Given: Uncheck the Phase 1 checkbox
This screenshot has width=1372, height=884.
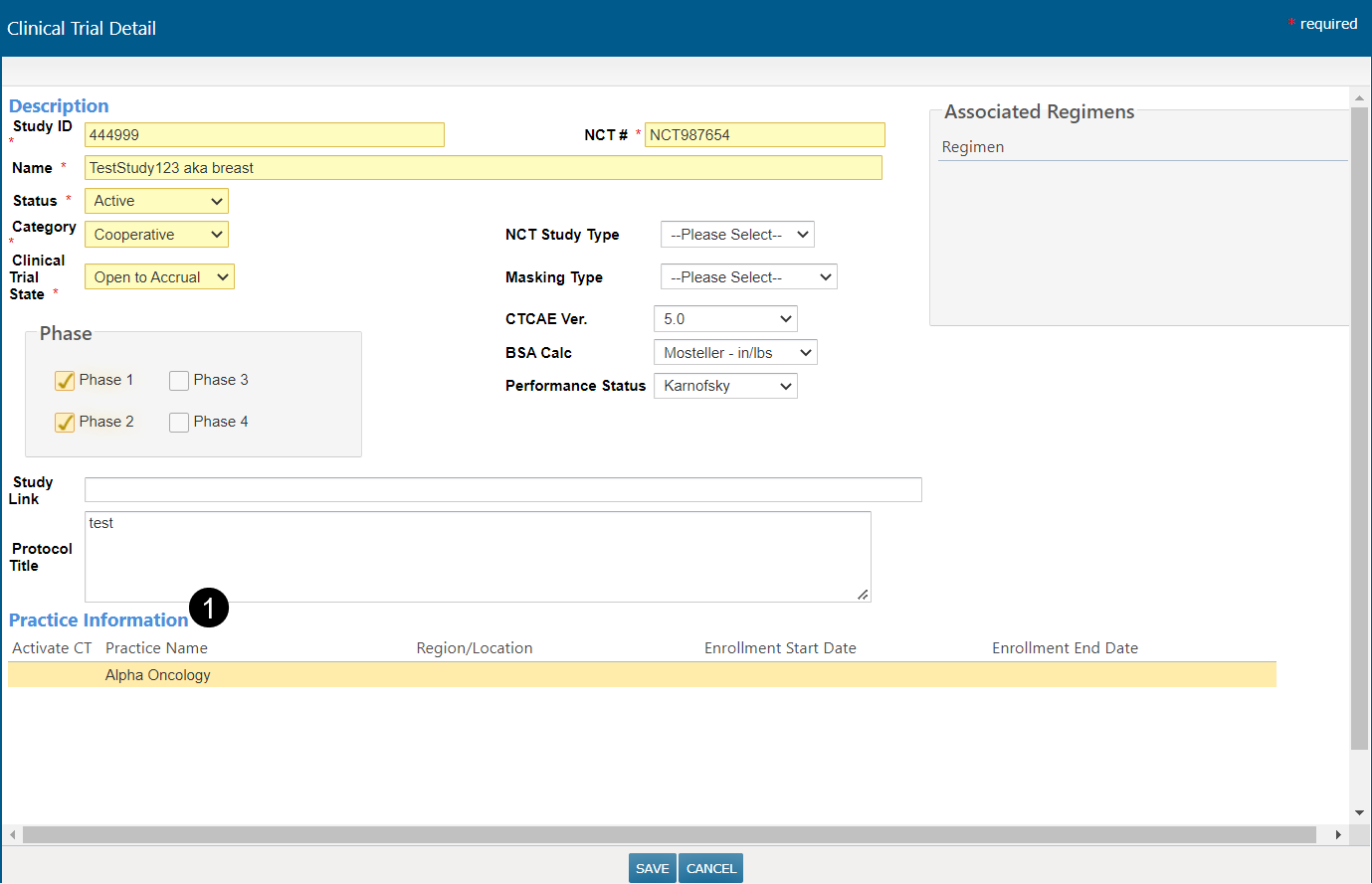Looking at the screenshot, I should [x=65, y=381].
